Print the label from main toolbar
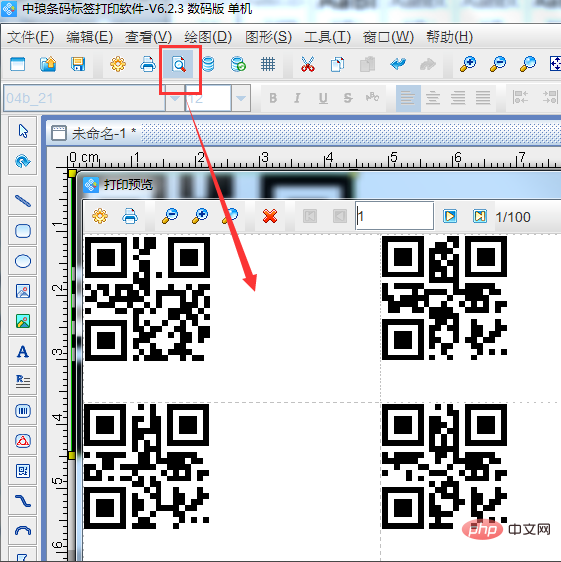Screen dimensions: 561x562 [x=148, y=65]
